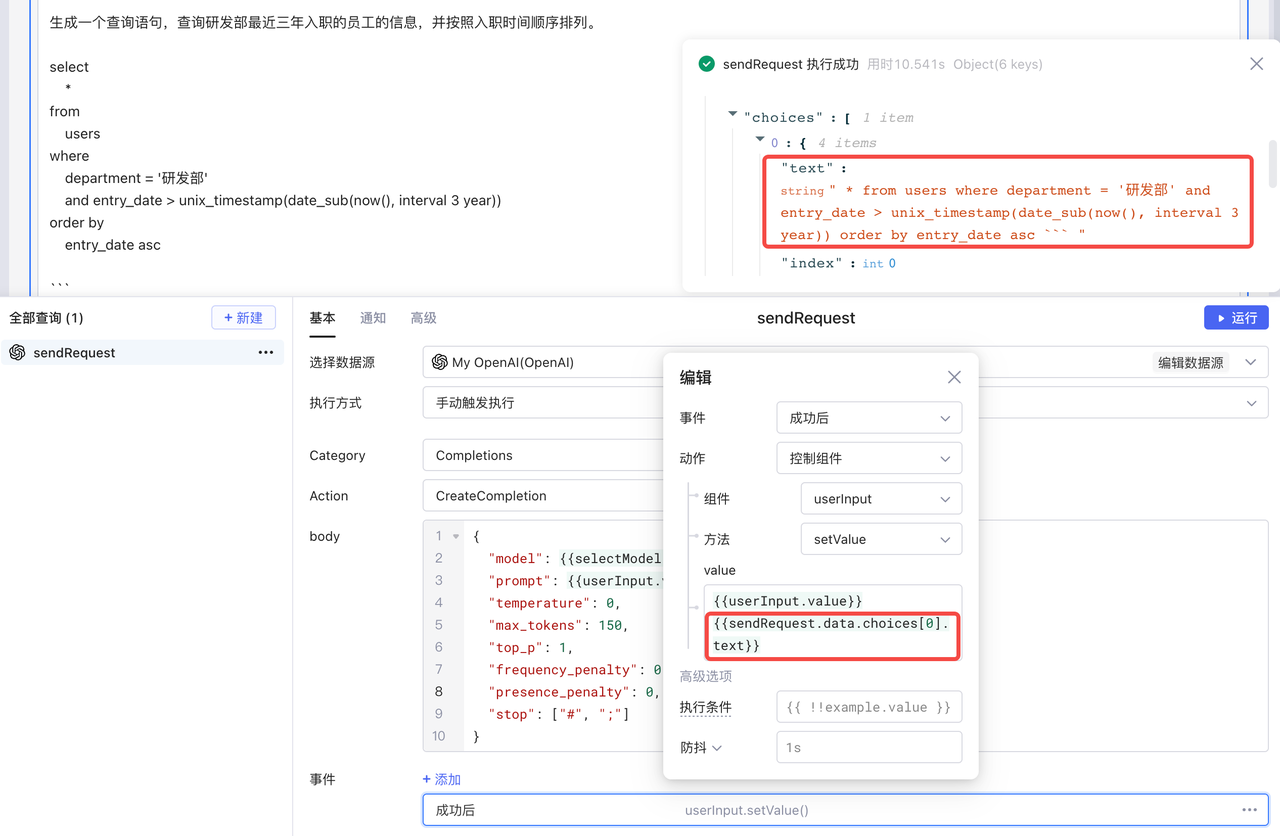Close the 编辑 event dialog
The height and width of the screenshot is (836, 1280).
click(x=954, y=377)
